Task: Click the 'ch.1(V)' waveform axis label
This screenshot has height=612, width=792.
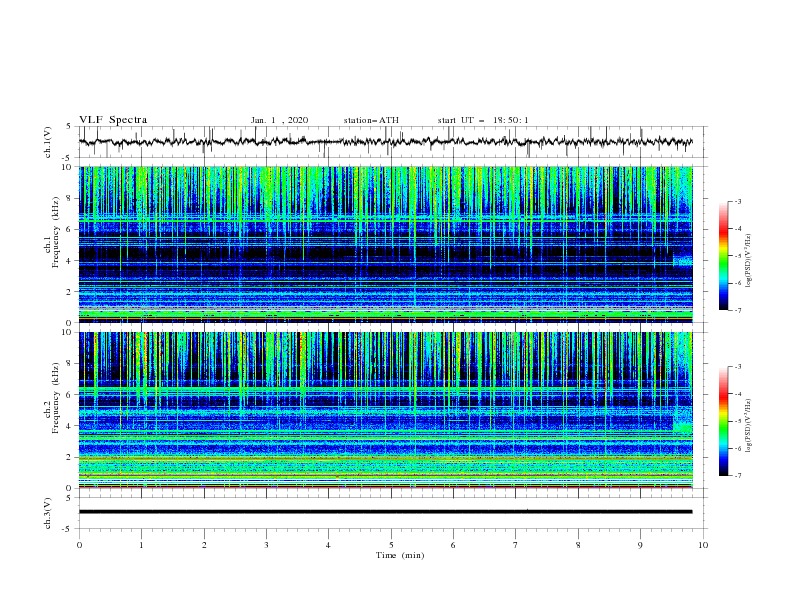Action: tap(48, 142)
